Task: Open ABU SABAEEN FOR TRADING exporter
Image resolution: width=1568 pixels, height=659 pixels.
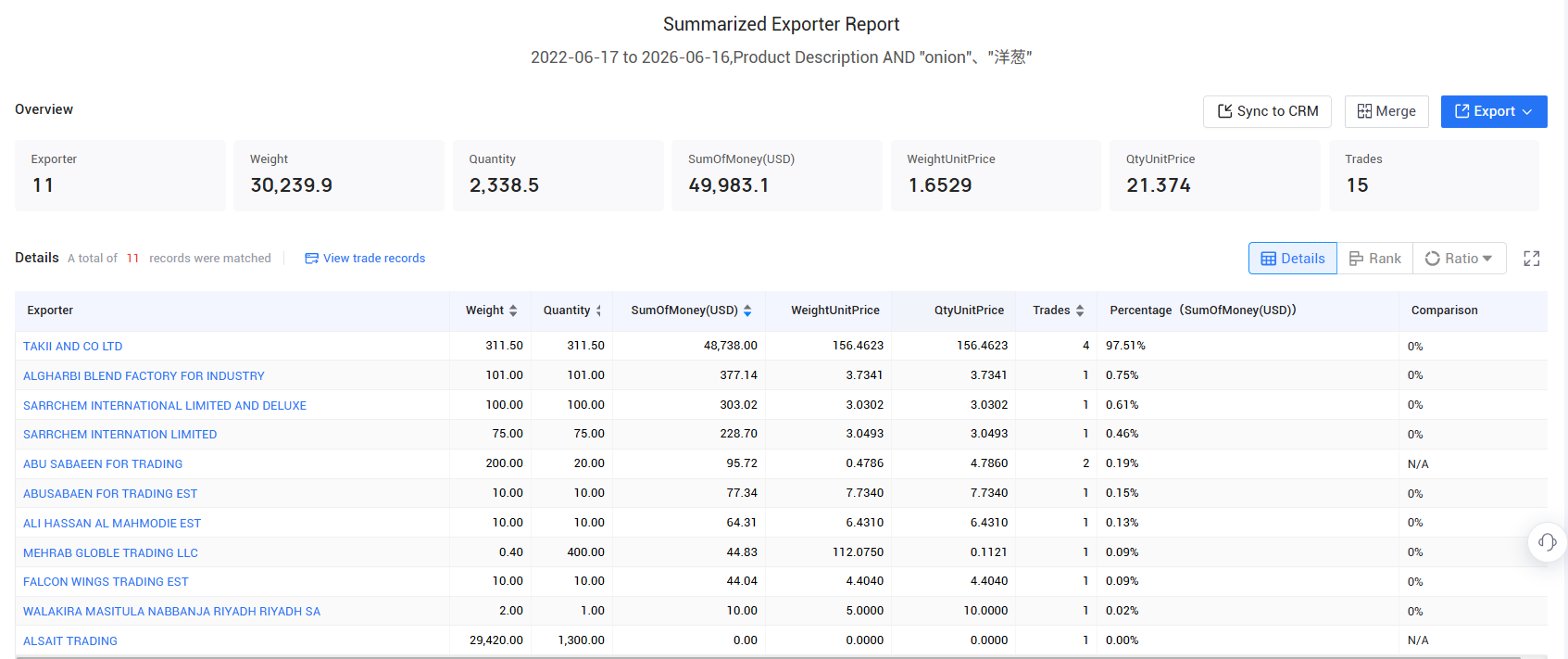Action: tap(103, 464)
